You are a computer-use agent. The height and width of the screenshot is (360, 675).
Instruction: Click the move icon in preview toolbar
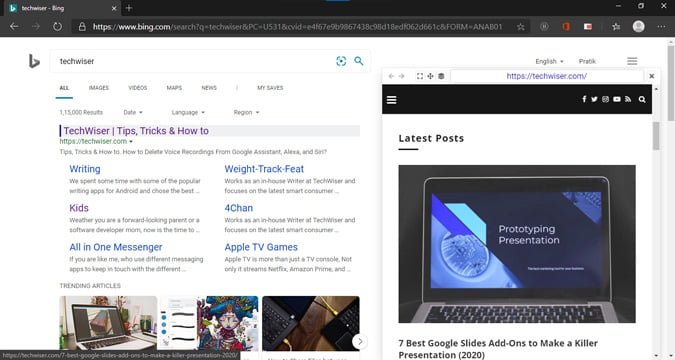point(430,76)
